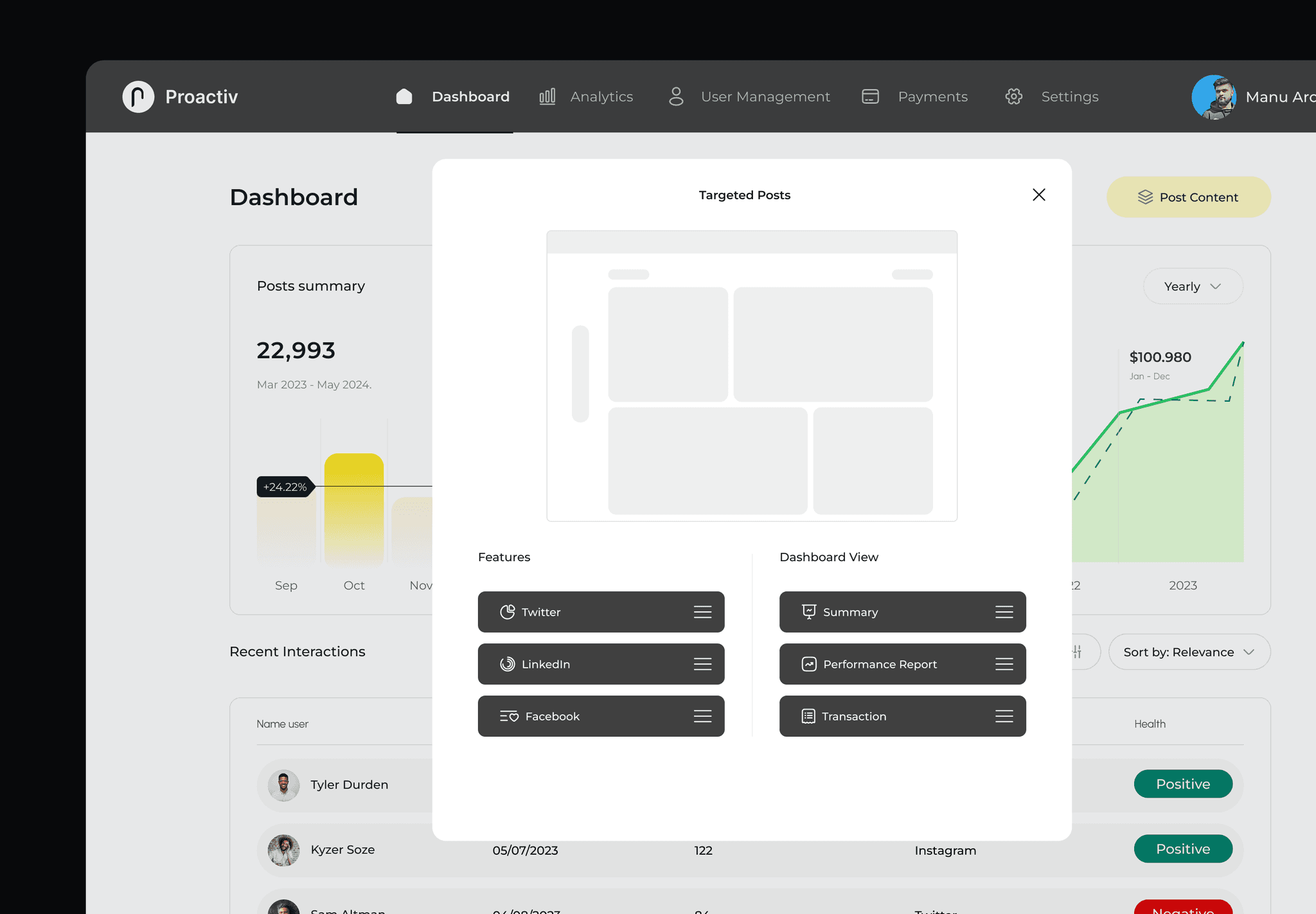Open the Yearly time range dropdown
This screenshot has height=914, width=1316.
coord(1192,286)
